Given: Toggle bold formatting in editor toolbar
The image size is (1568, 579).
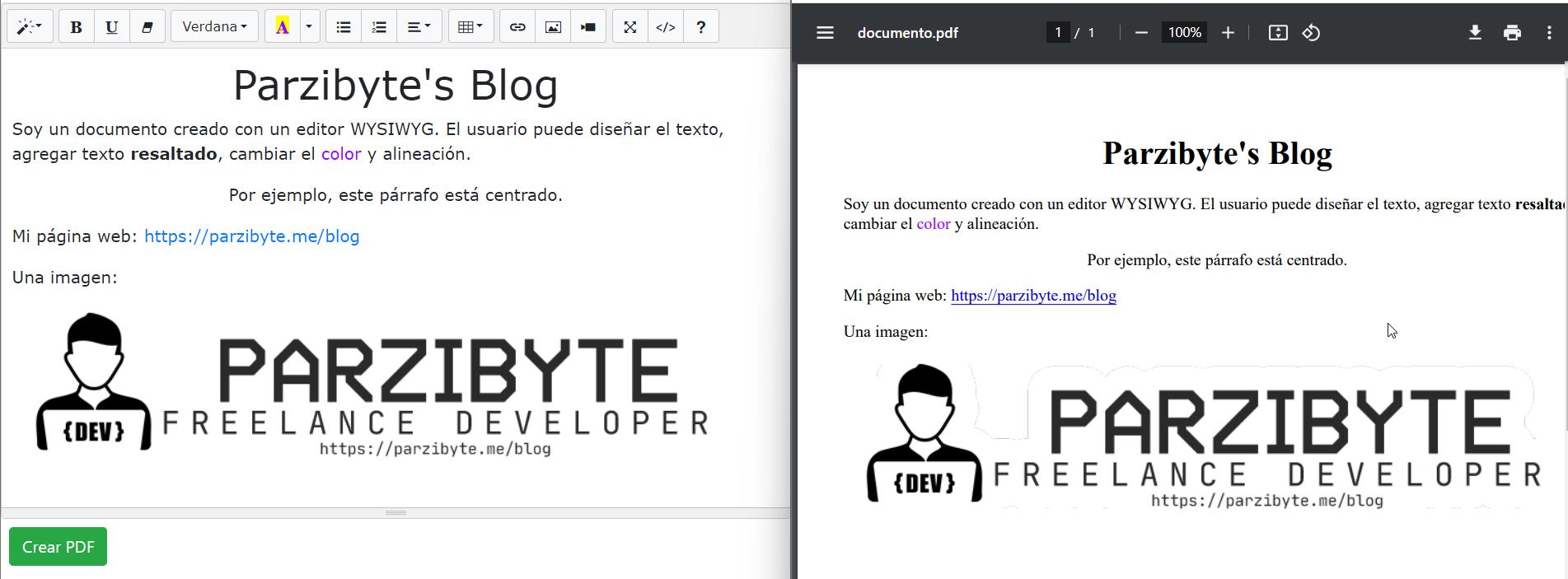Looking at the screenshot, I should click(x=77, y=27).
